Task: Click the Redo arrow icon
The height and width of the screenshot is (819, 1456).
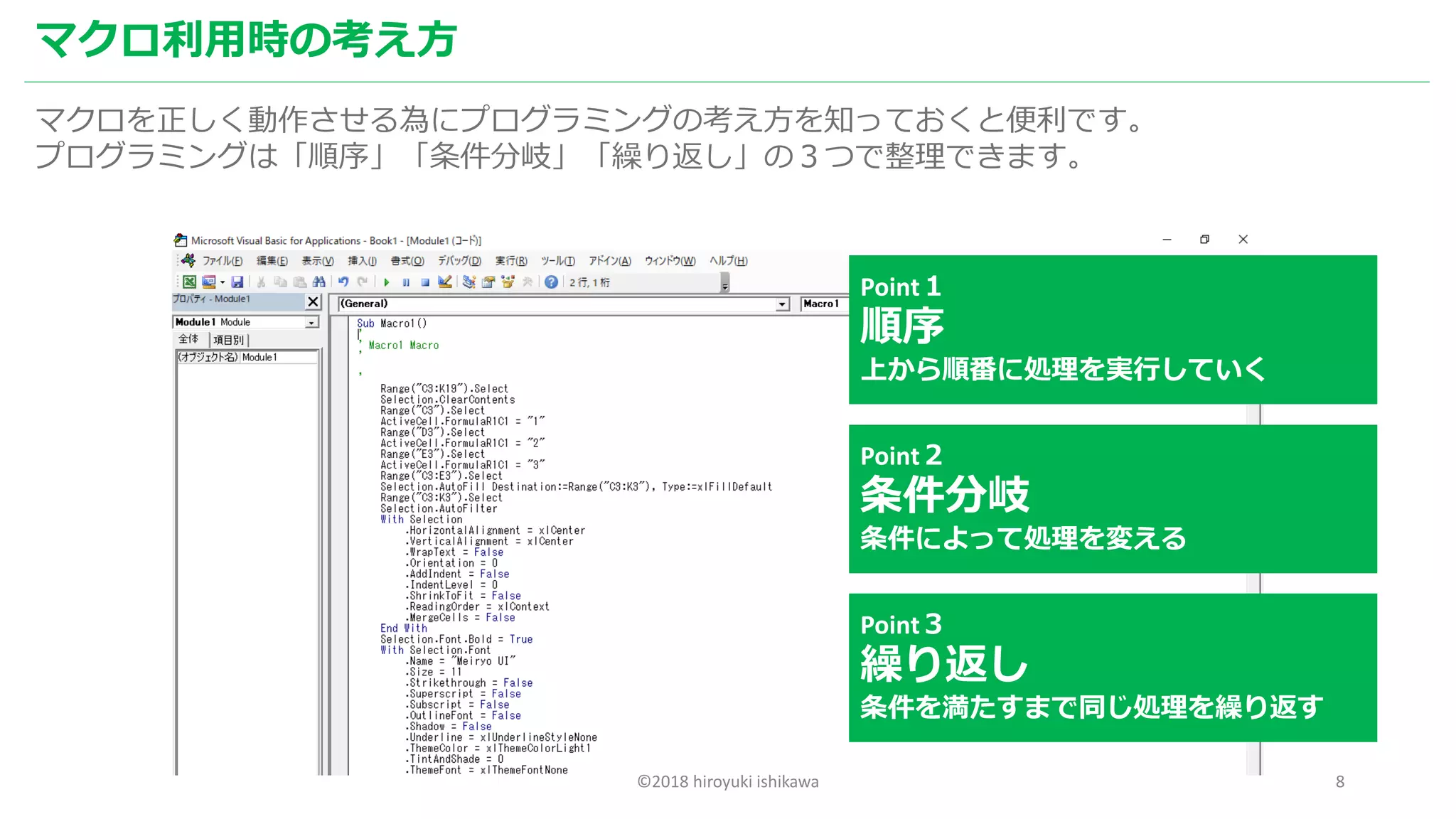Action: click(363, 282)
